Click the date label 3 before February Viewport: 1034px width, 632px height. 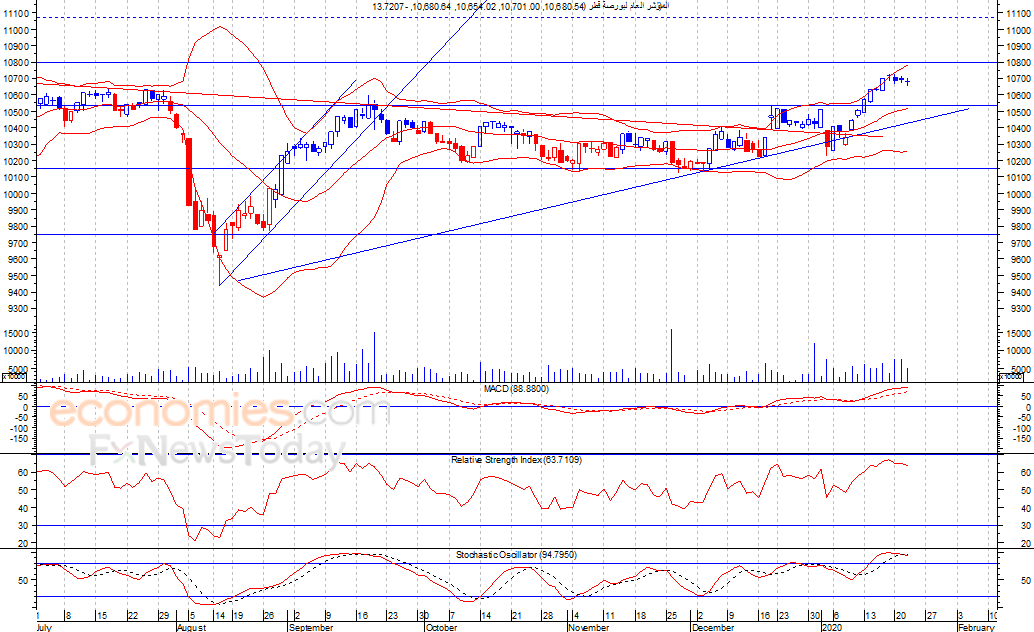coord(961,616)
